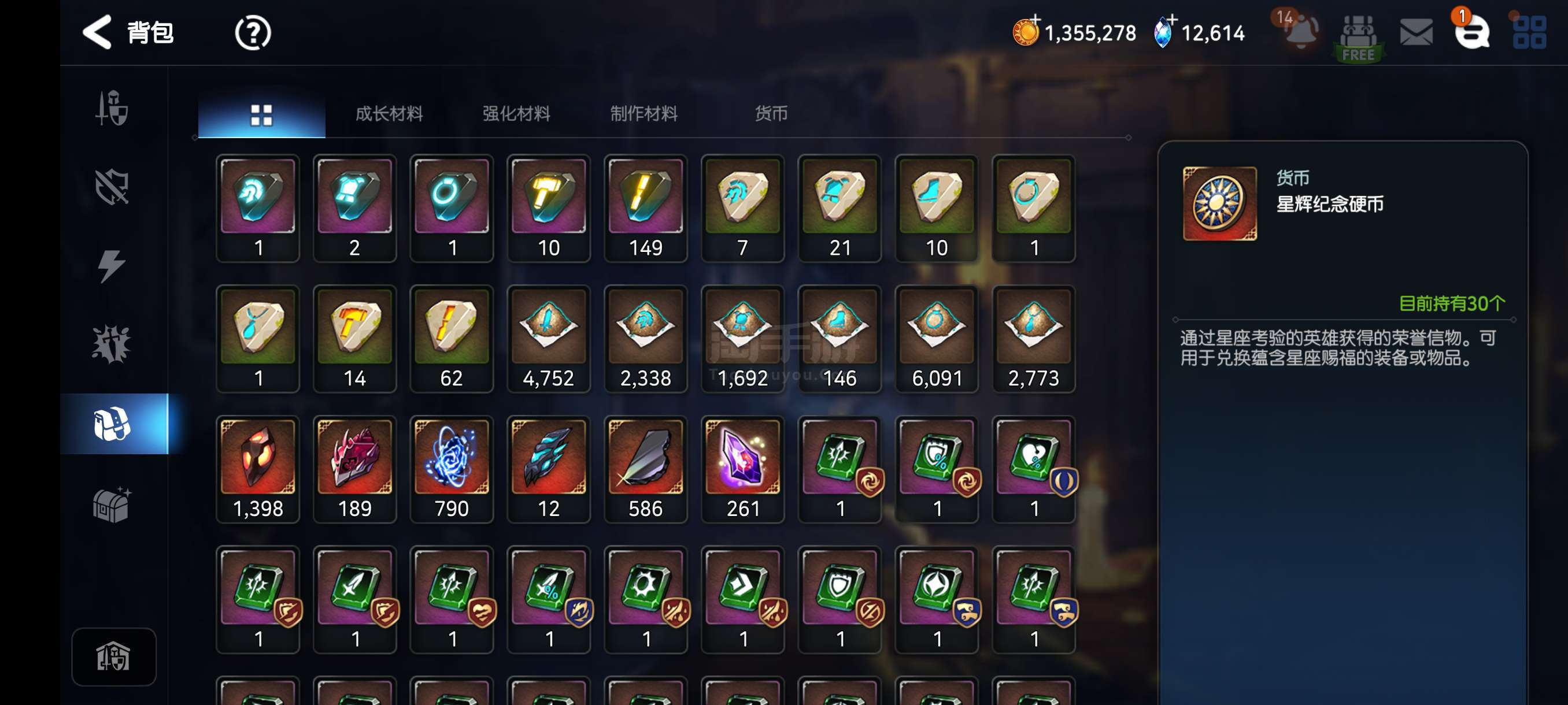Select the purple crystal item with 261
This screenshot has width=1568, height=705.
[x=742, y=469]
